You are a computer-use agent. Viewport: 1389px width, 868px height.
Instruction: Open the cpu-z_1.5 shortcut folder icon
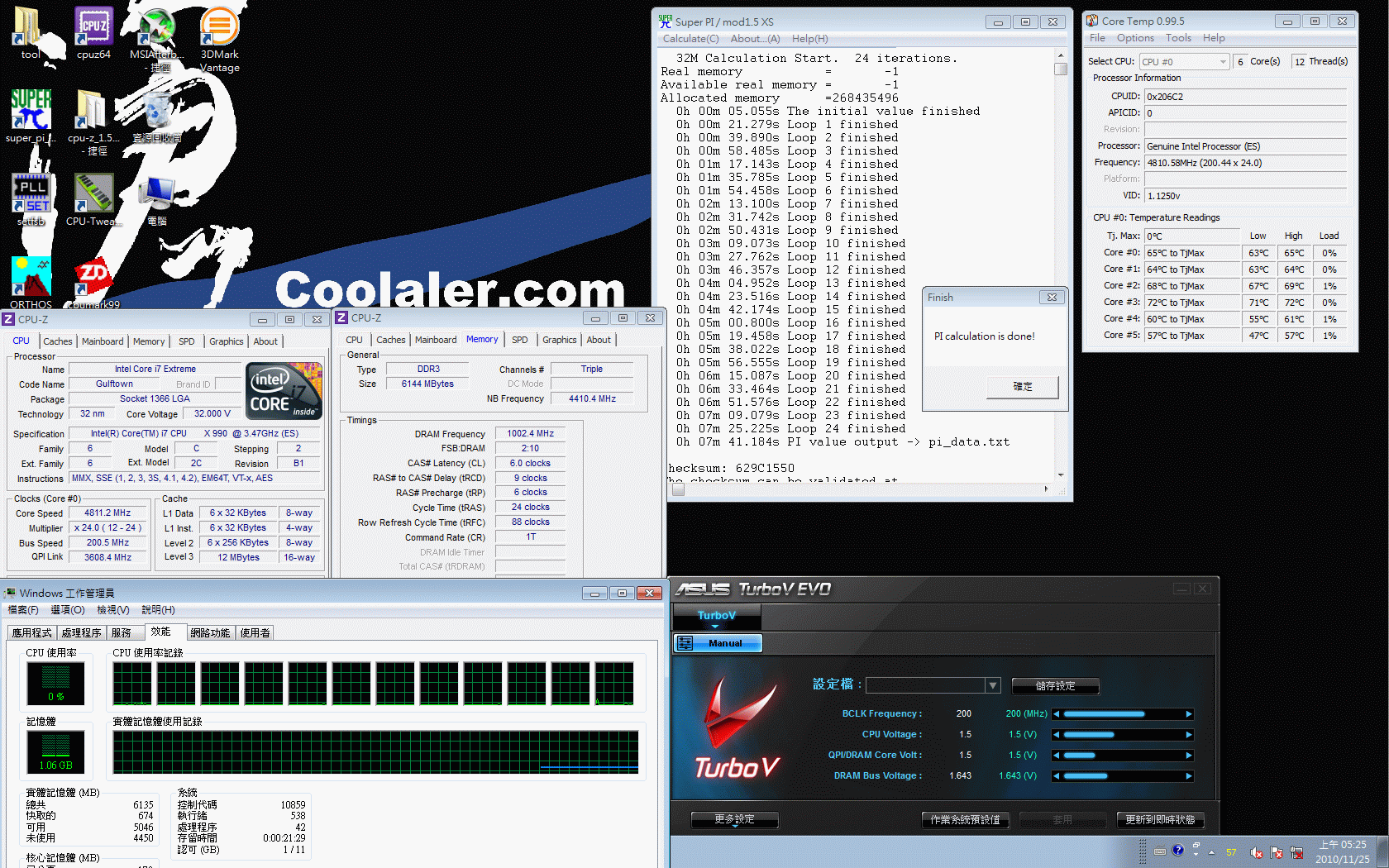click(93, 122)
